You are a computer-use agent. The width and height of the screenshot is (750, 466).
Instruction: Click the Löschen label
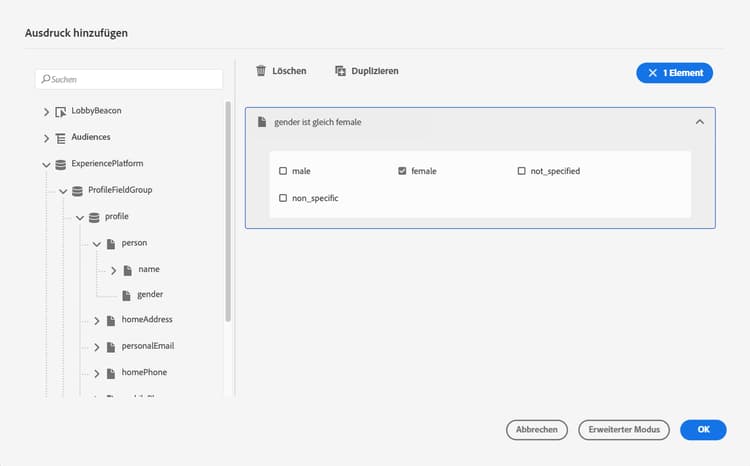pos(289,71)
